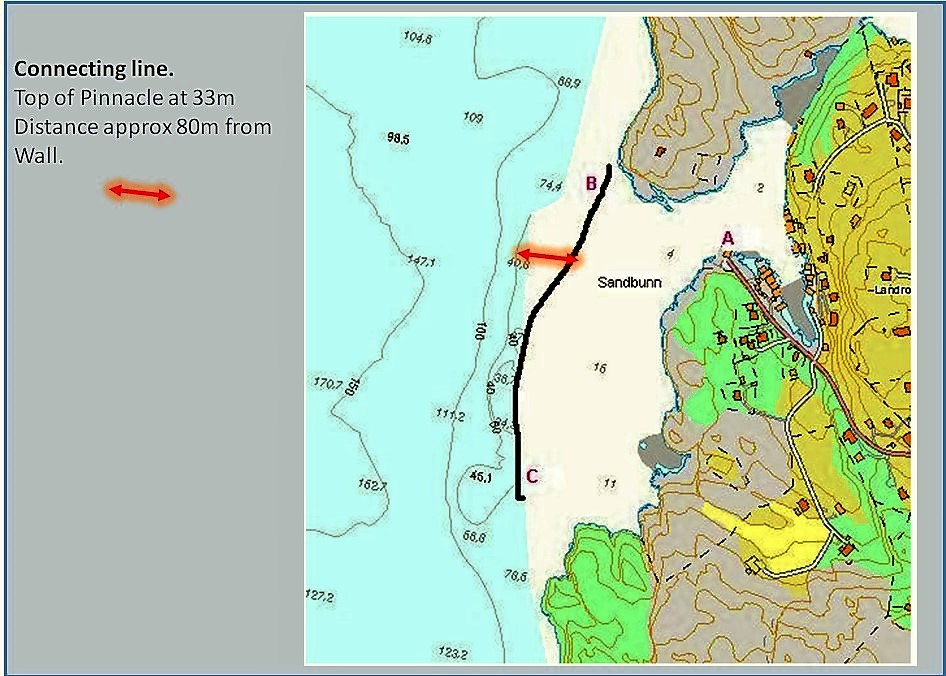
Task: Click the red distance arrow on map
Action: [547, 257]
